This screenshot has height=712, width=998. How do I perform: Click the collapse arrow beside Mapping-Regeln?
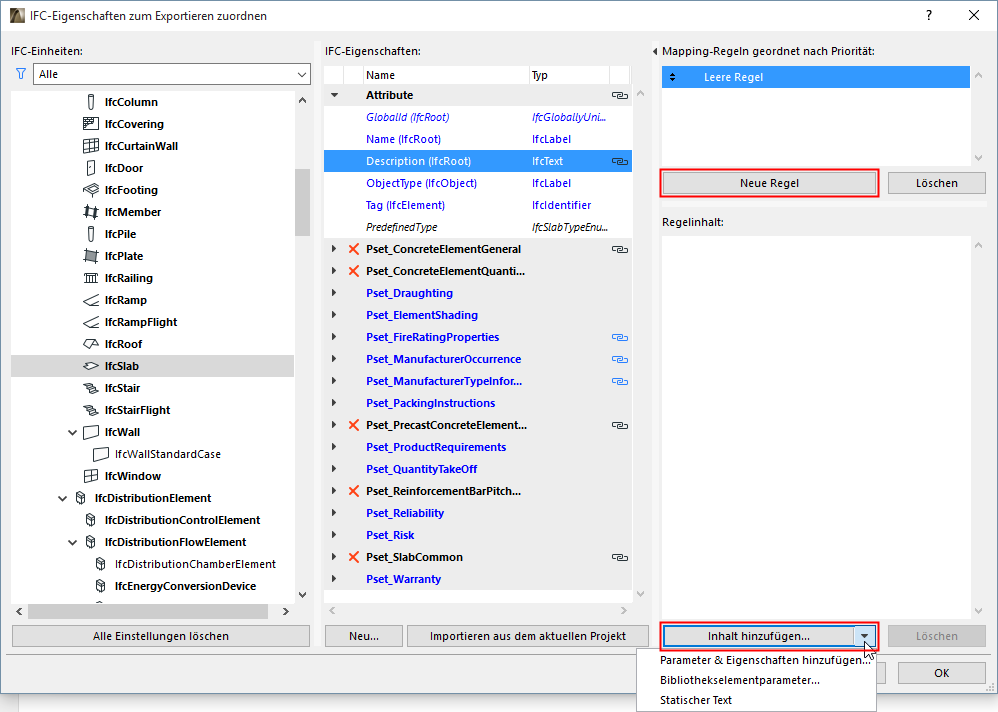coord(655,51)
